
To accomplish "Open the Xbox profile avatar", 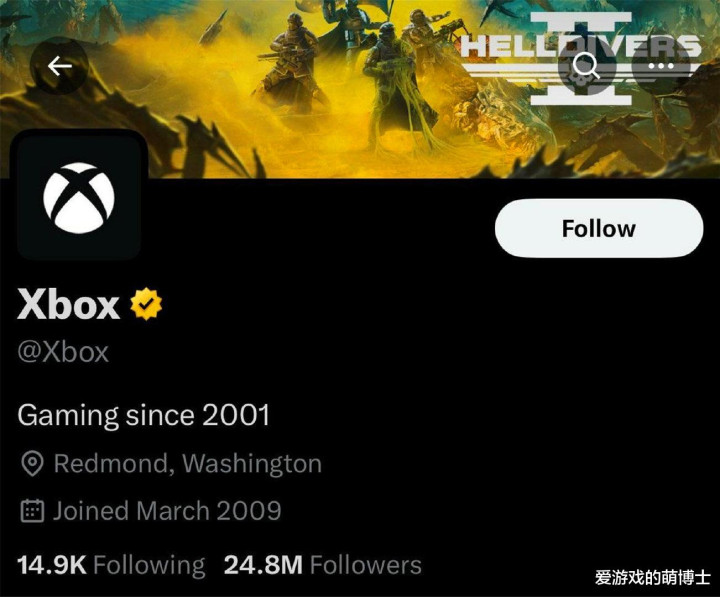I will click(79, 197).
